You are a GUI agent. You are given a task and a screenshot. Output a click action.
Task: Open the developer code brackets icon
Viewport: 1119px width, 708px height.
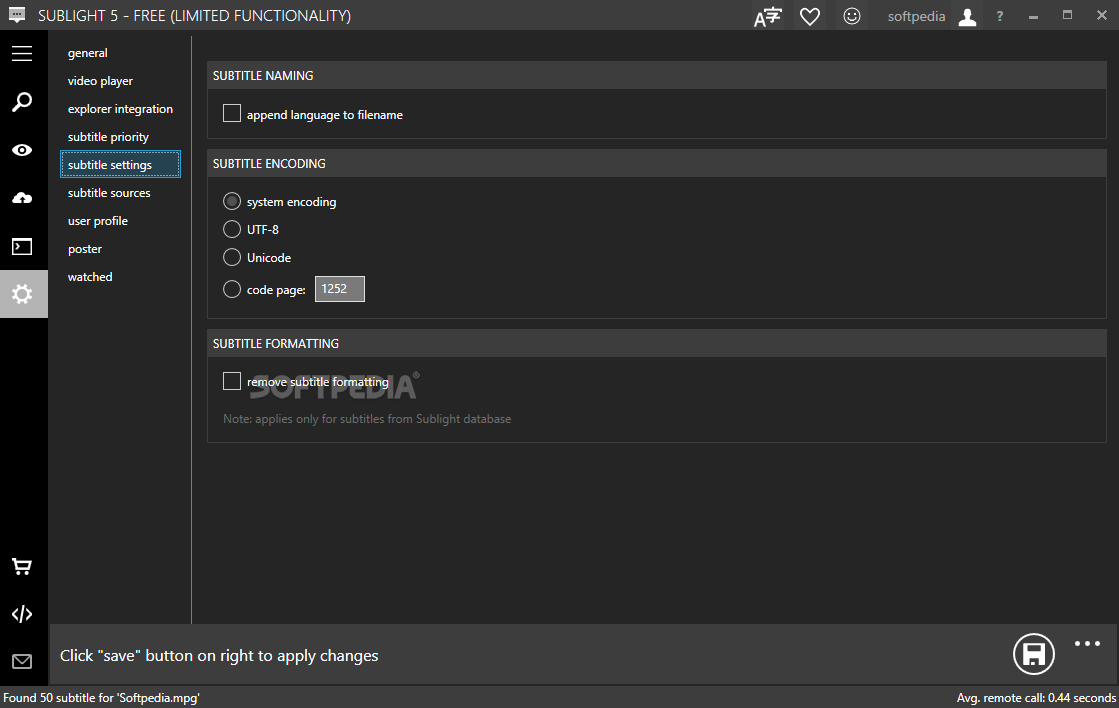tap(22, 614)
